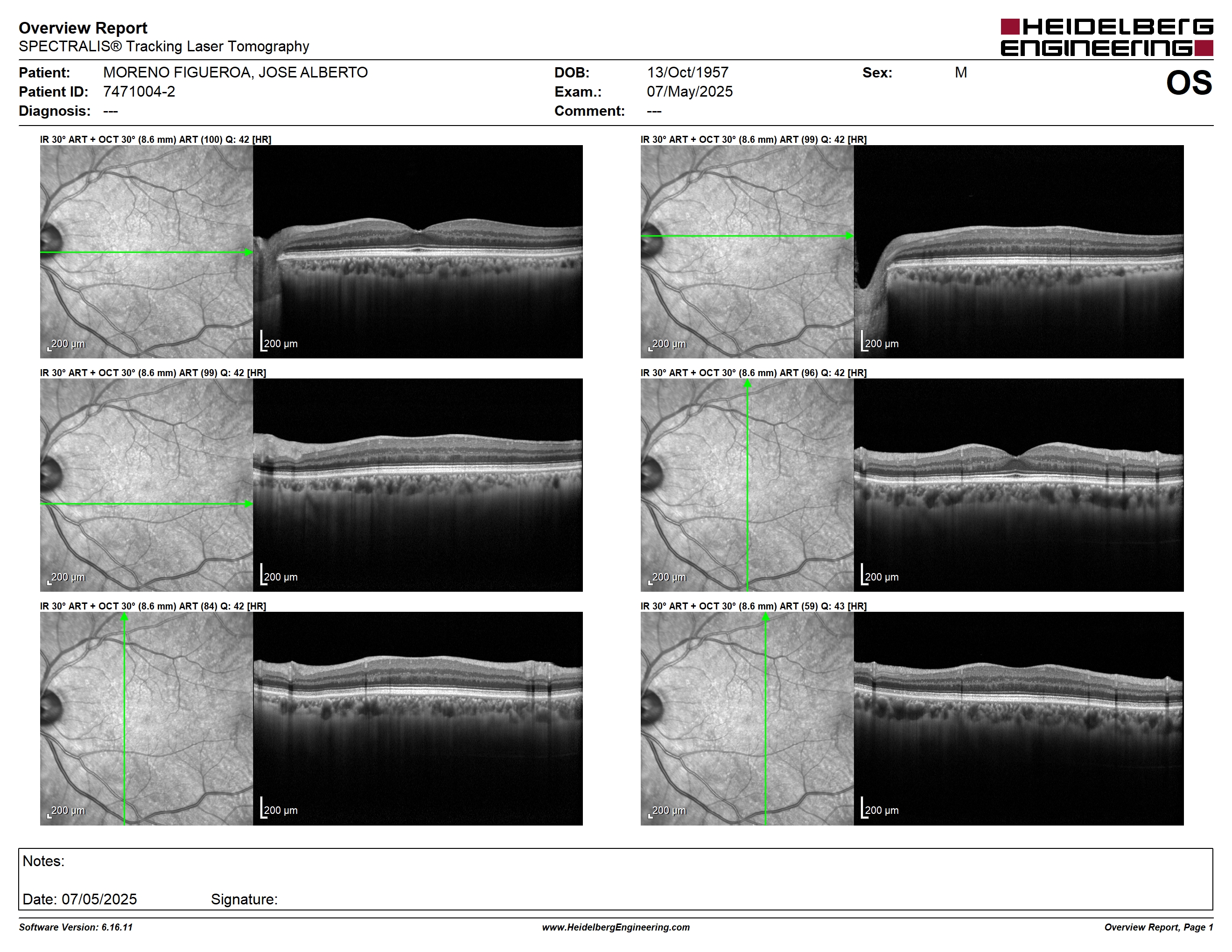Click scan caption with ART (84)
Screen dimensions: 1232x952
click(x=153, y=606)
